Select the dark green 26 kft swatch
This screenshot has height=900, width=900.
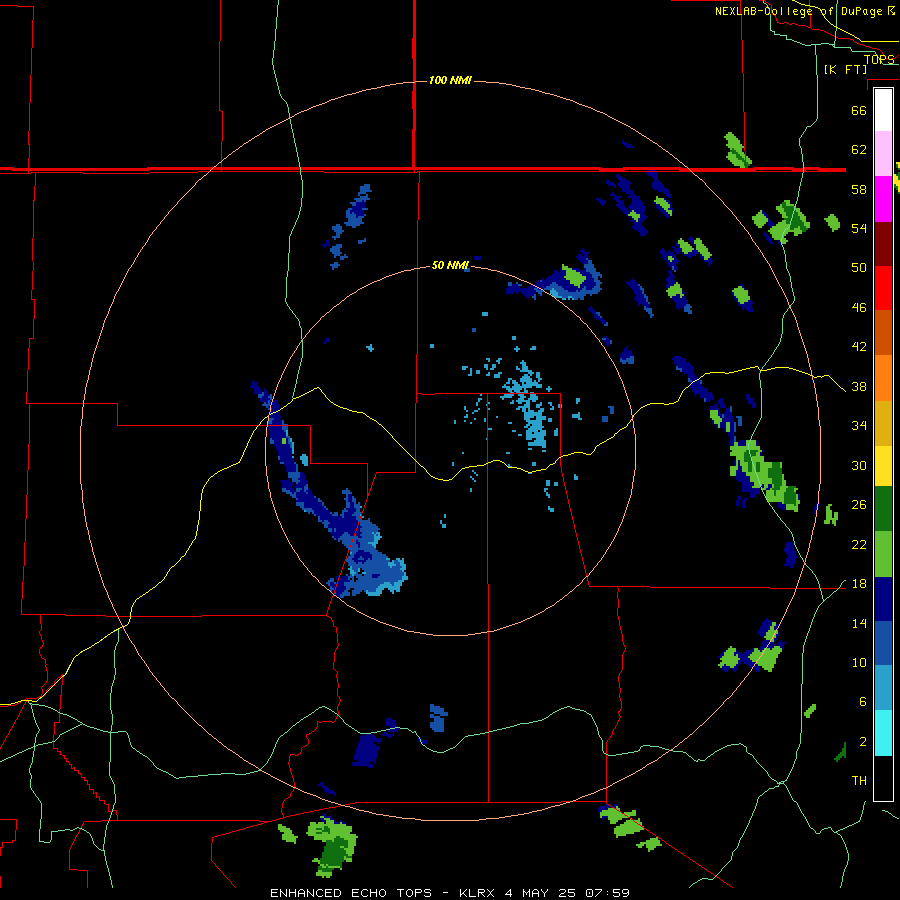(883, 509)
